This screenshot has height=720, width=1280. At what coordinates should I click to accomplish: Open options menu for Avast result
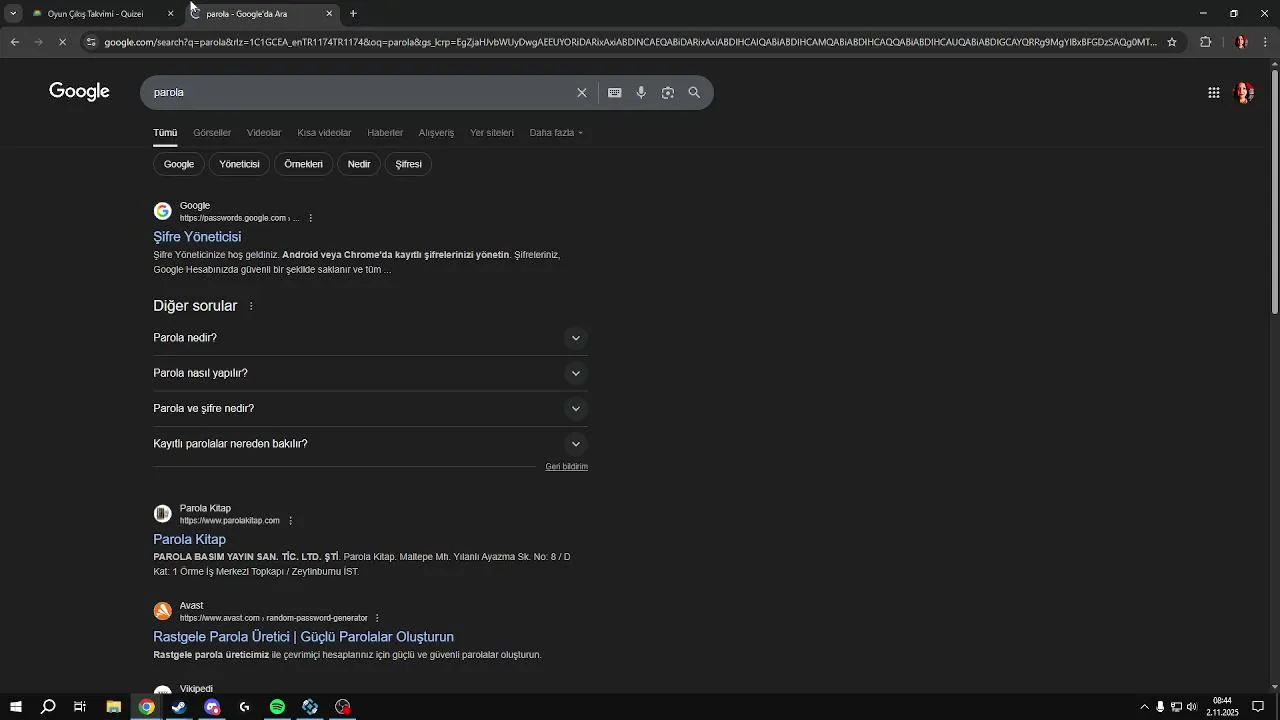pos(377,618)
